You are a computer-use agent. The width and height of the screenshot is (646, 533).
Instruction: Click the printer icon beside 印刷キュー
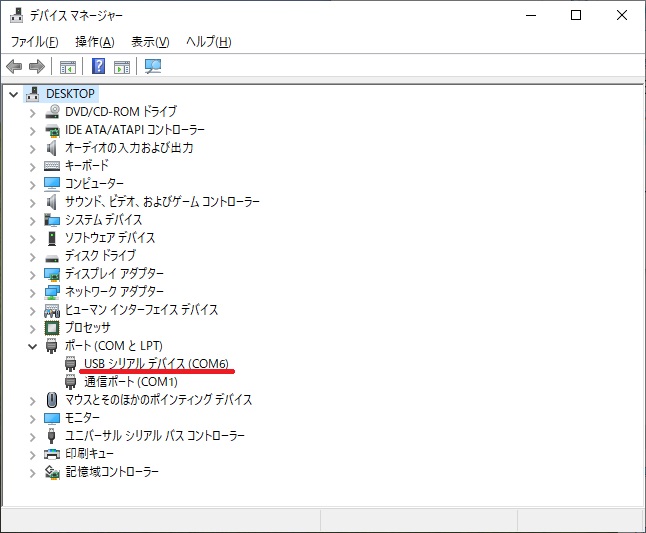pyautogui.click(x=52, y=454)
